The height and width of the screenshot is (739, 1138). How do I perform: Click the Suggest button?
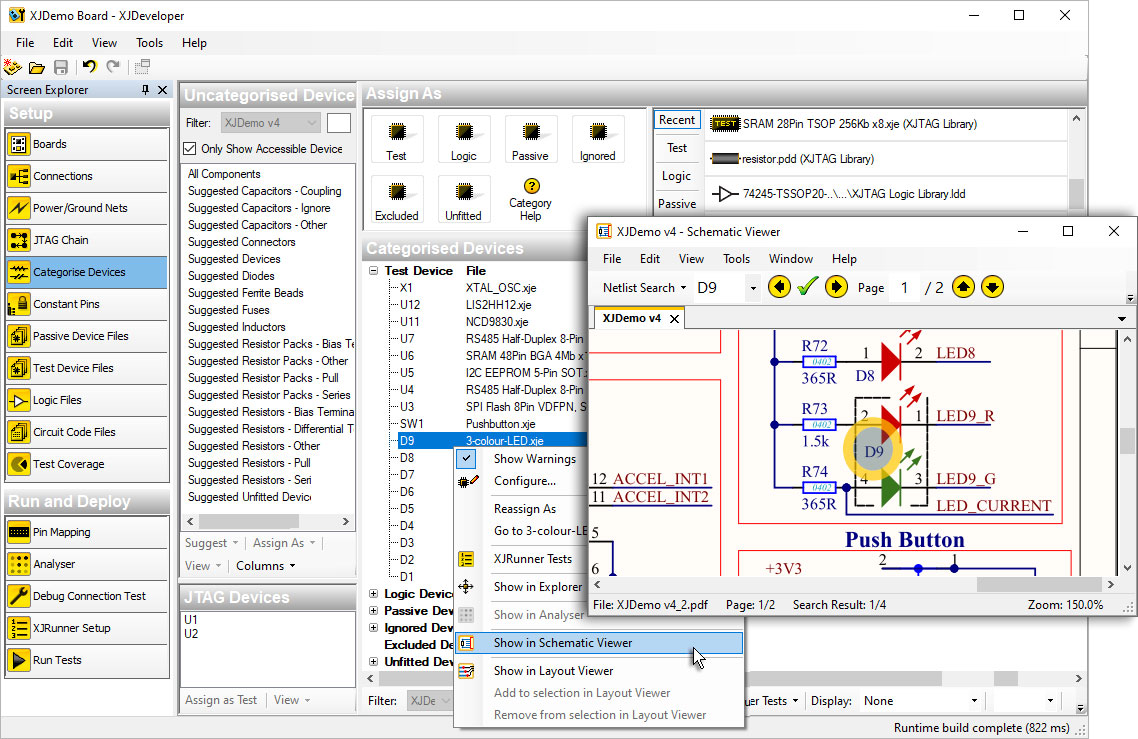click(x=211, y=542)
